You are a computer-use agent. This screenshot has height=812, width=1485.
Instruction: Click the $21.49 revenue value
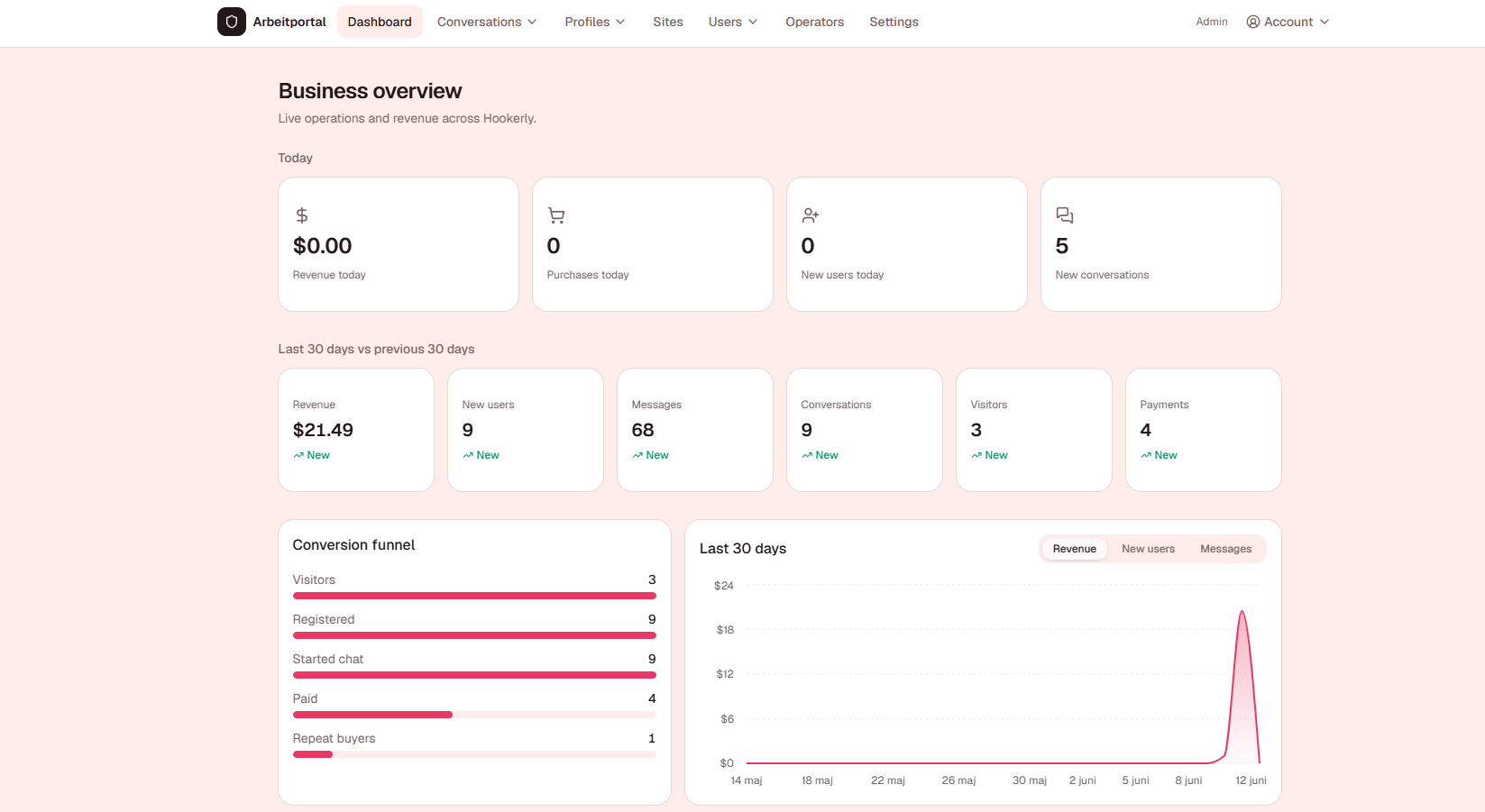(323, 430)
